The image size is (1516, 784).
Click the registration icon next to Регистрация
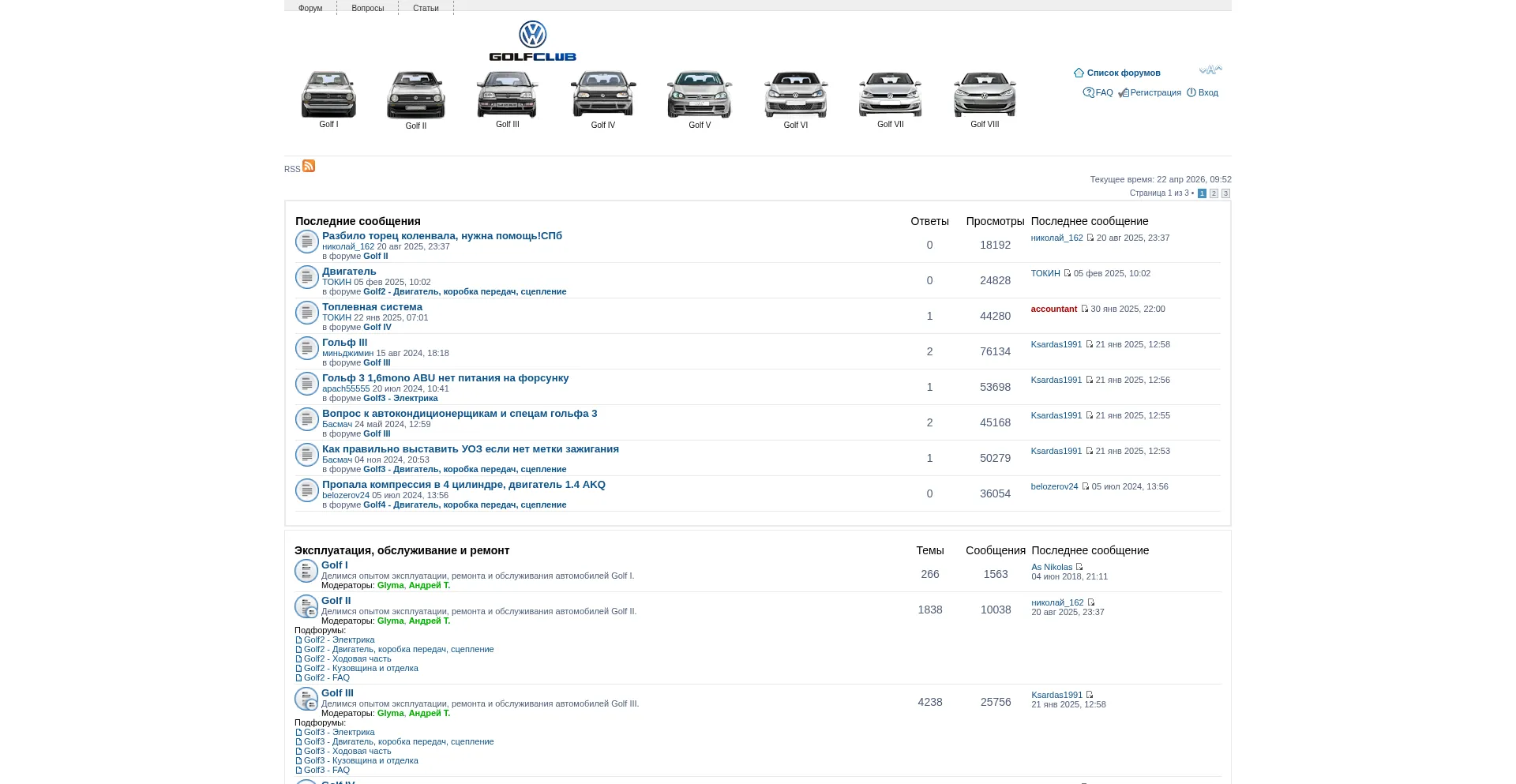[1124, 93]
